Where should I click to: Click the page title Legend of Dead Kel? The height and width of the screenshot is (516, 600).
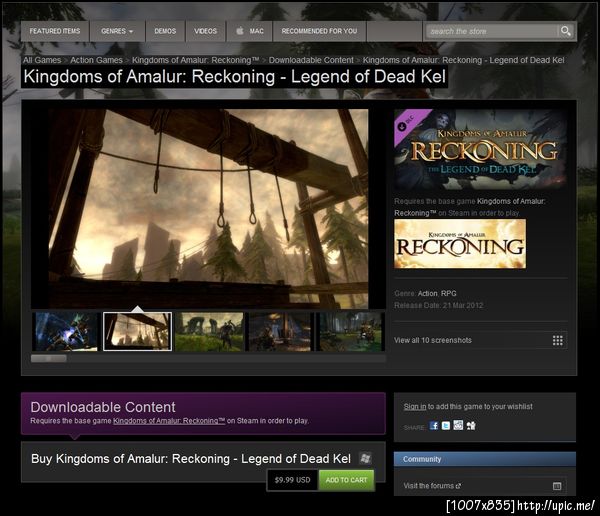coord(235,77)
